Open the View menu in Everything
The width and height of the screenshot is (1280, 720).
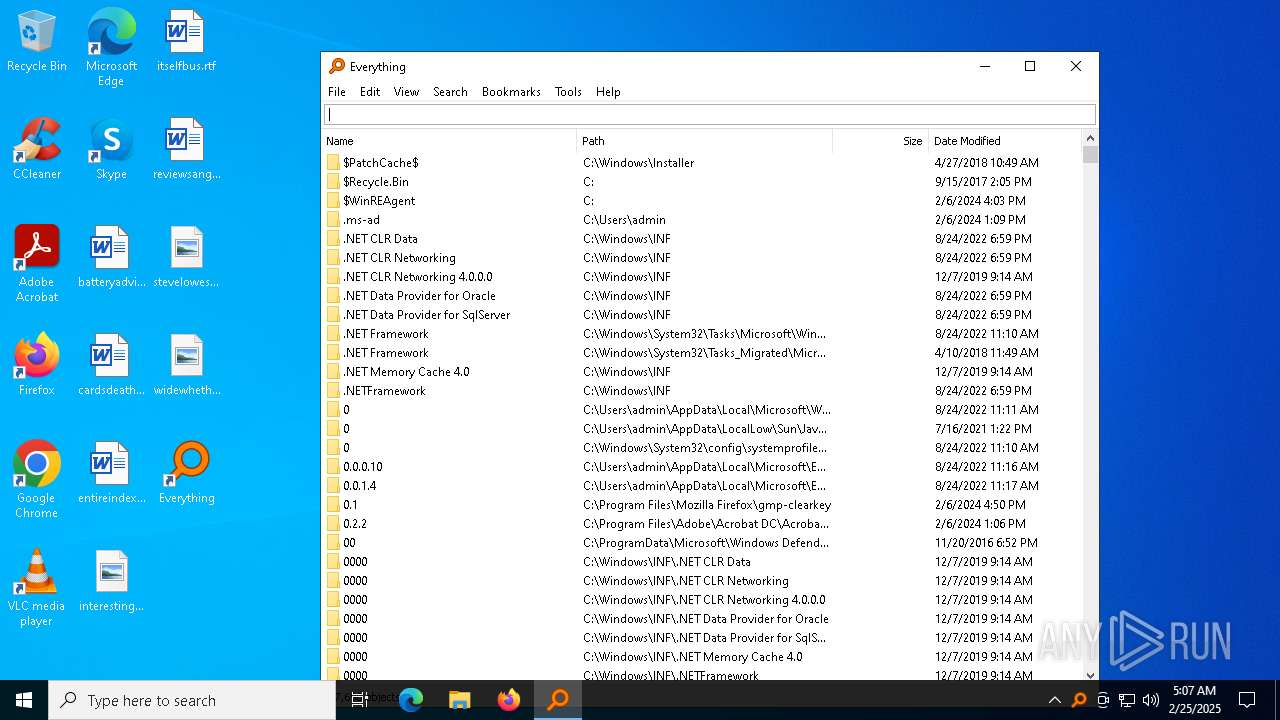coord(406,91)
